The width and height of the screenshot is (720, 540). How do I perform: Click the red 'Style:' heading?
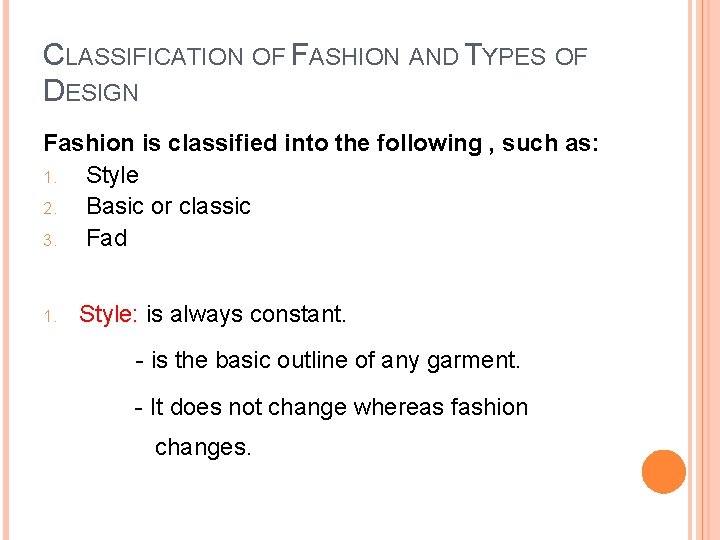click(108, 315)
